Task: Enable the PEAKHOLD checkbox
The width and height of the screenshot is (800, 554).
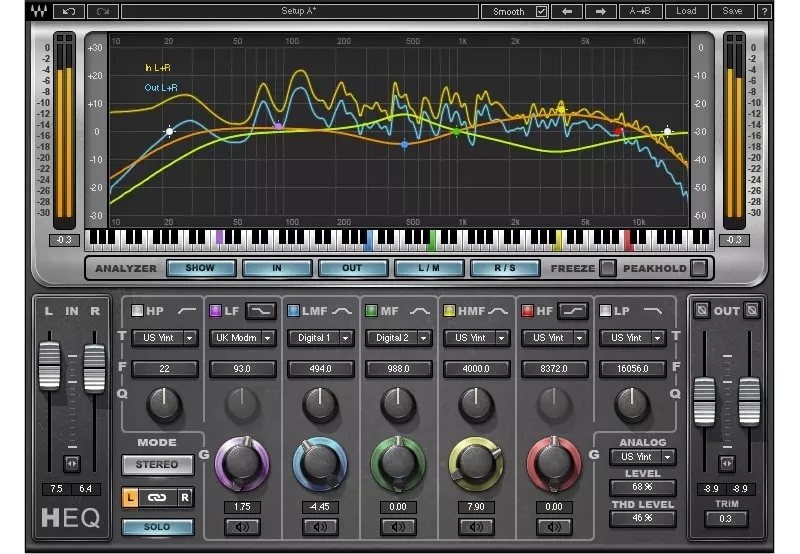Action: [x=699, y=268]
